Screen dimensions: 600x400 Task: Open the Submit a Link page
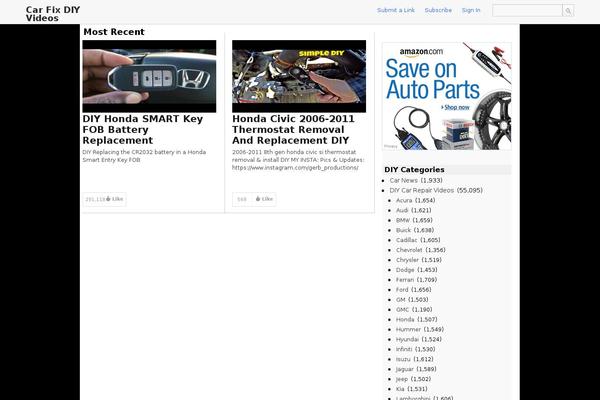pos(396,10)
